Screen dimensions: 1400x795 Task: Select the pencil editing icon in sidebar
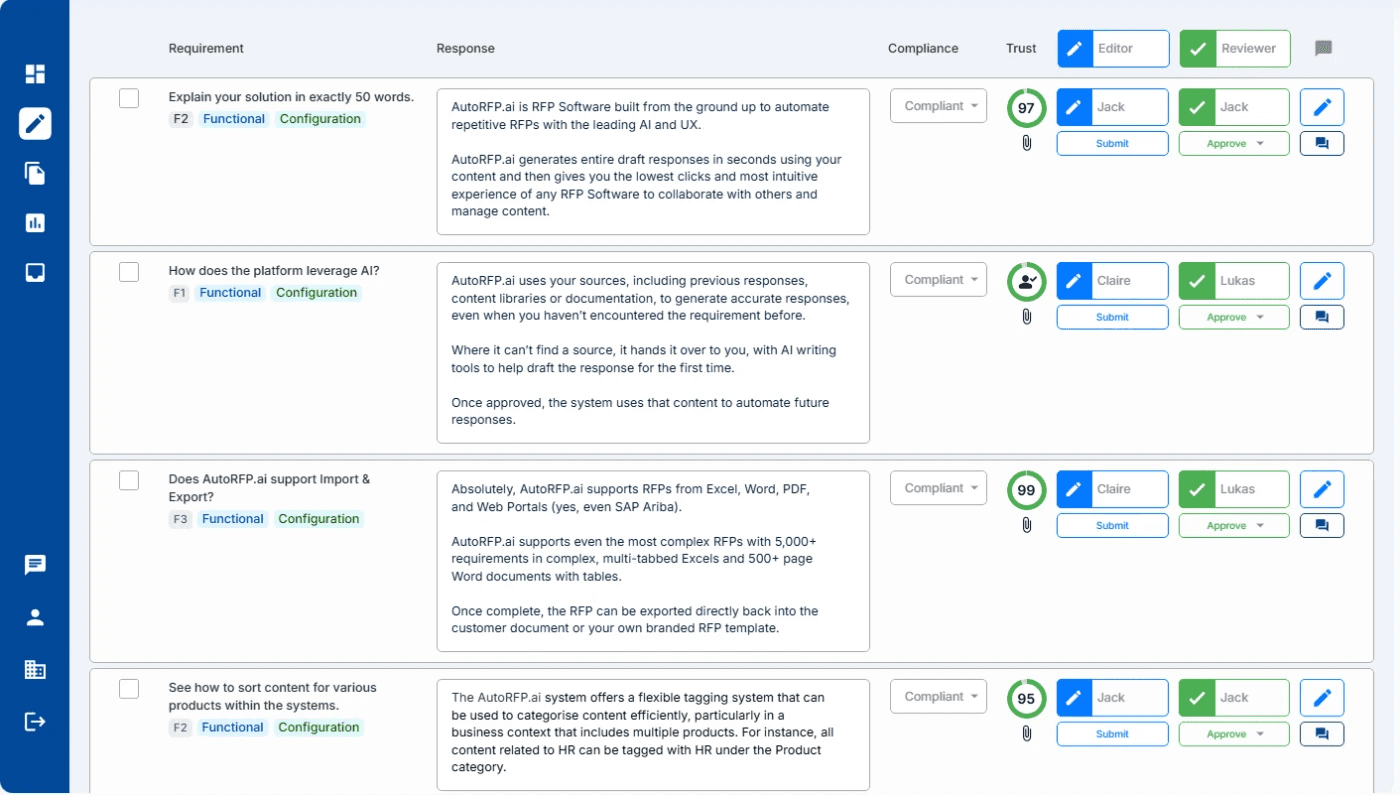tap(34, 123)
